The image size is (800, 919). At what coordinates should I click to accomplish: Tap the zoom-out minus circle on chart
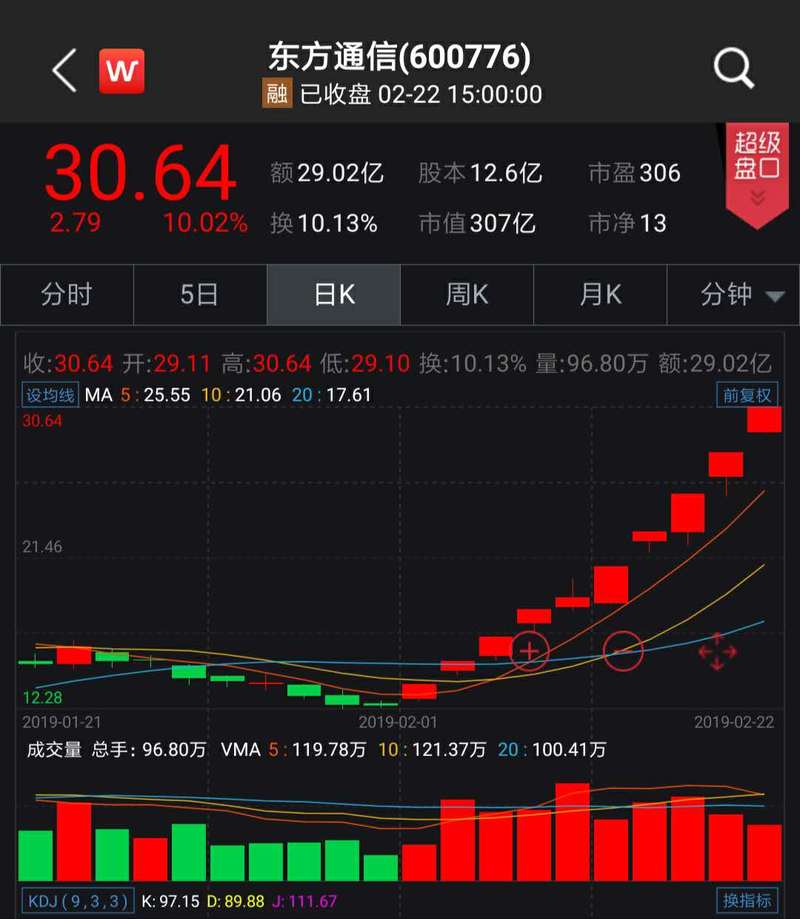click(x=623, y=651)
